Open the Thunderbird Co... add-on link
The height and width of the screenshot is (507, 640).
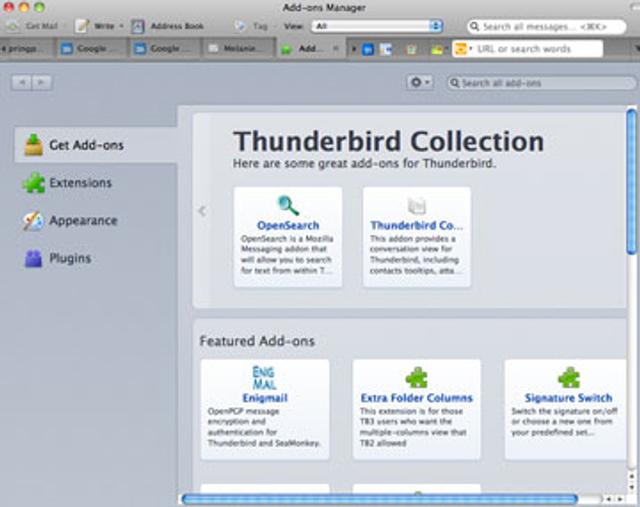[x=417, y=225]
